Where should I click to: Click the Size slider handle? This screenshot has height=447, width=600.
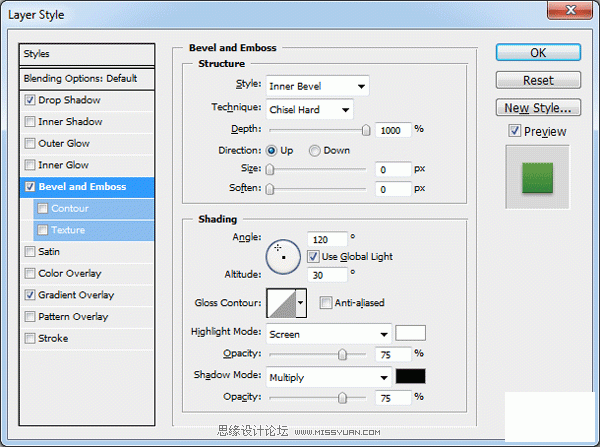[270, 169]
